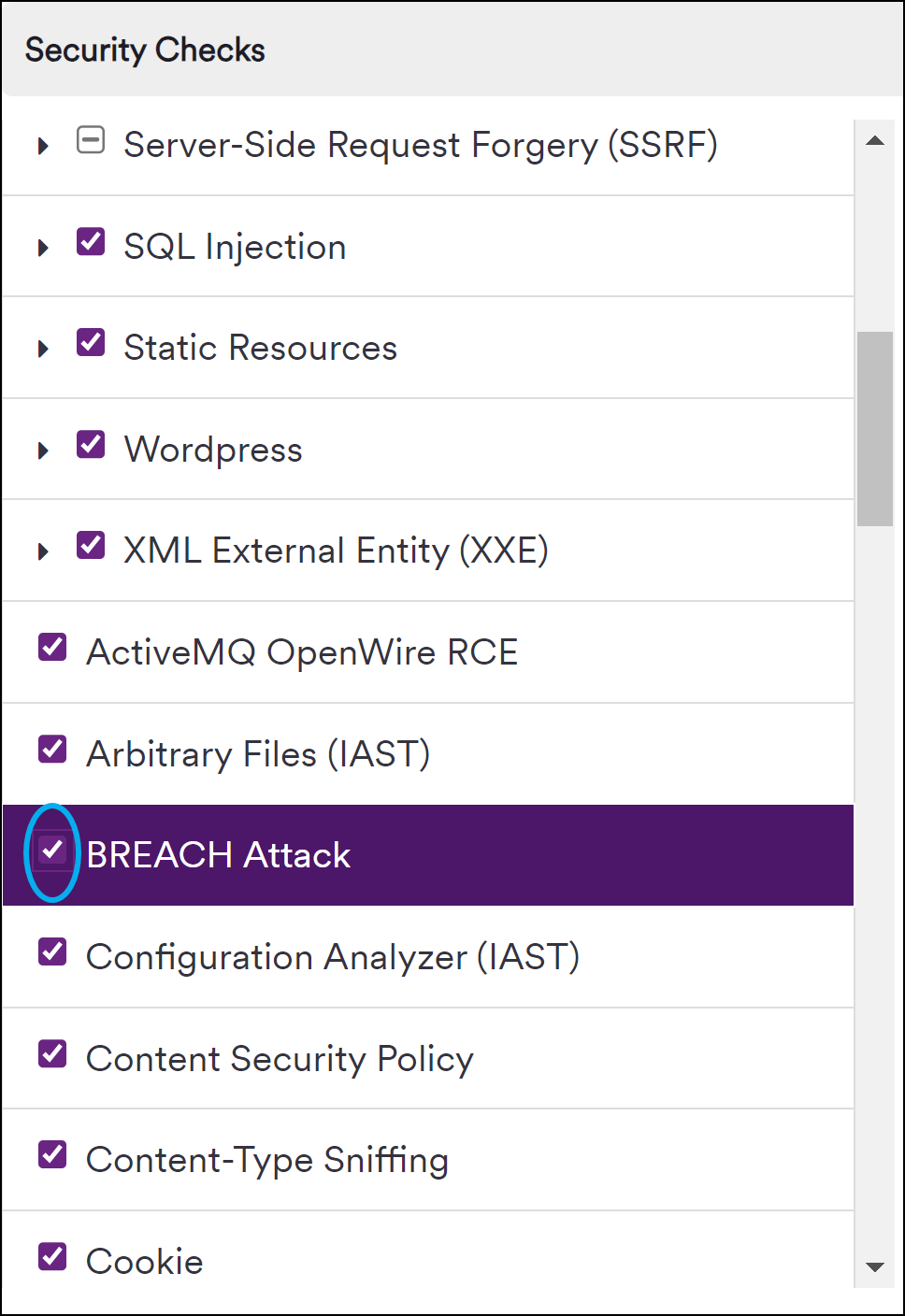Uncheck Arbitrary Files (IAST)

tap(51, 749)
